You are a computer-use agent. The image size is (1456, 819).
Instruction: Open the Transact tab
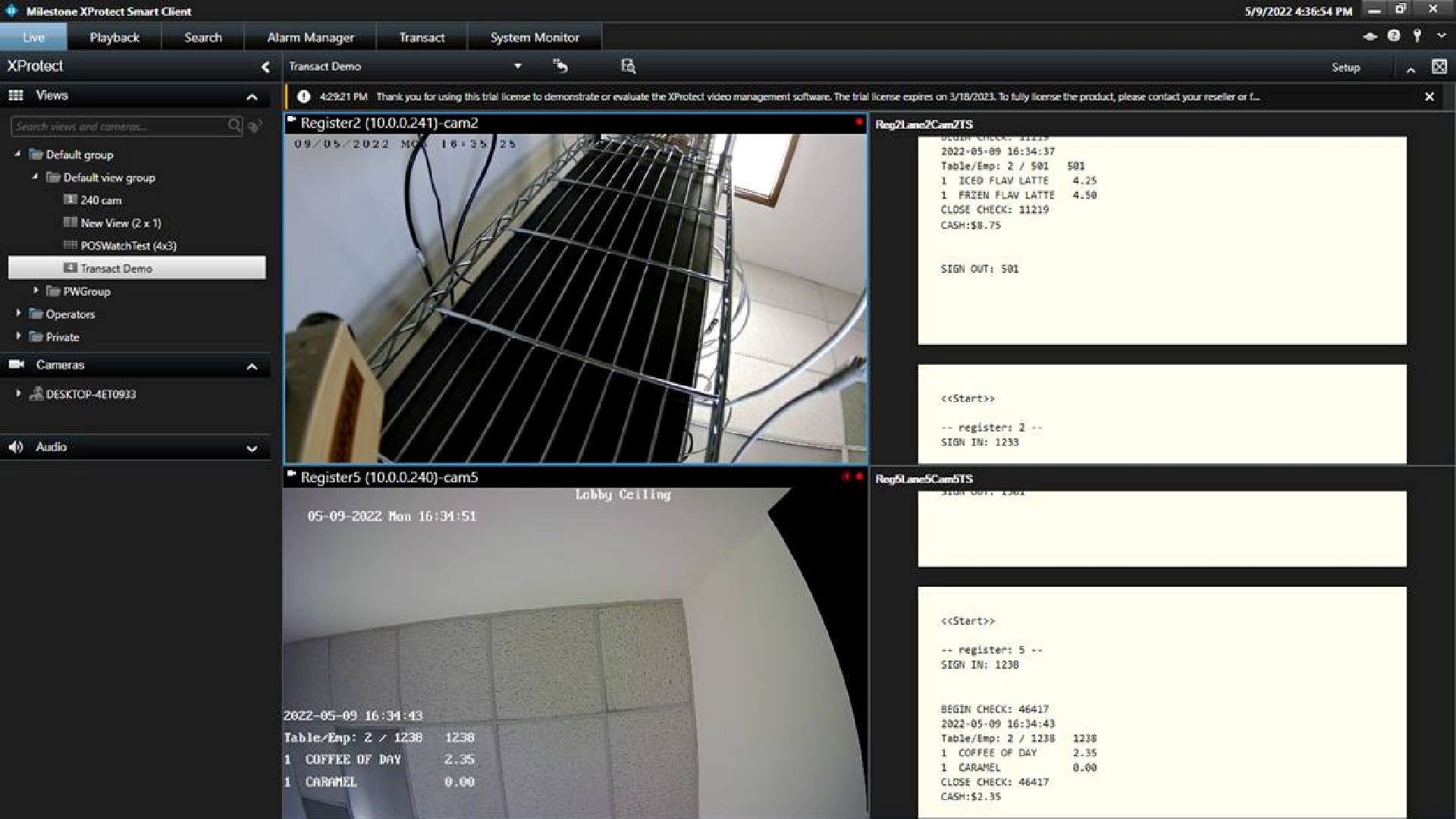pyautogui.click(x=422, y=37)
